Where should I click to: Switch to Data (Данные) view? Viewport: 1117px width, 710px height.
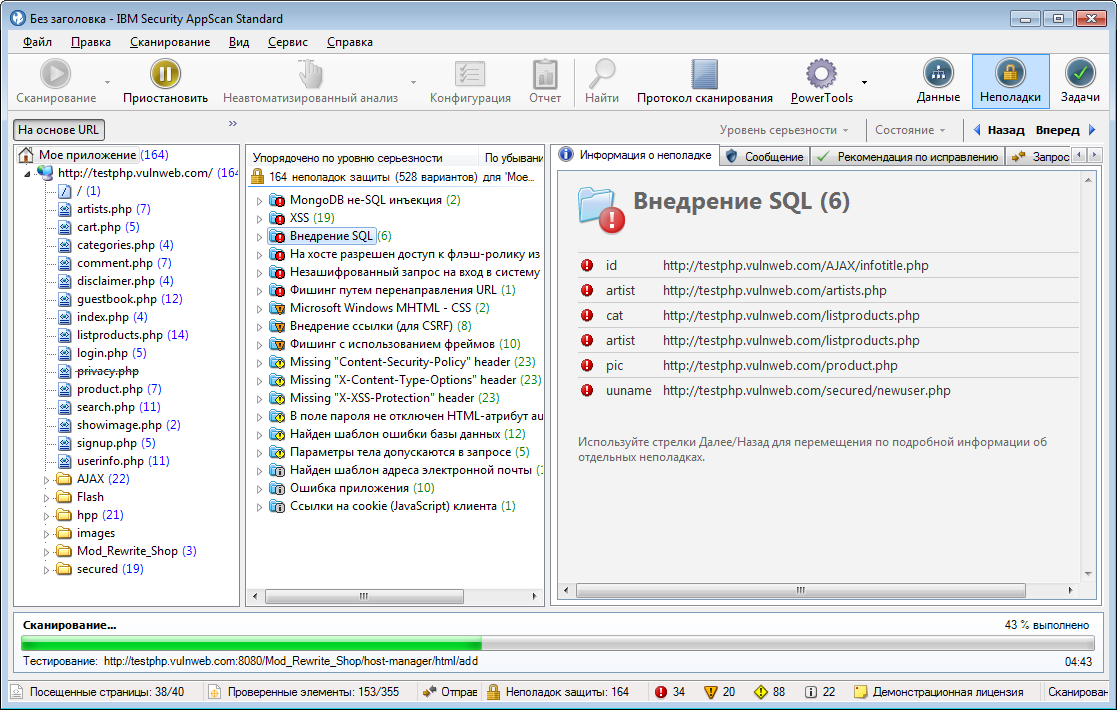938,74
